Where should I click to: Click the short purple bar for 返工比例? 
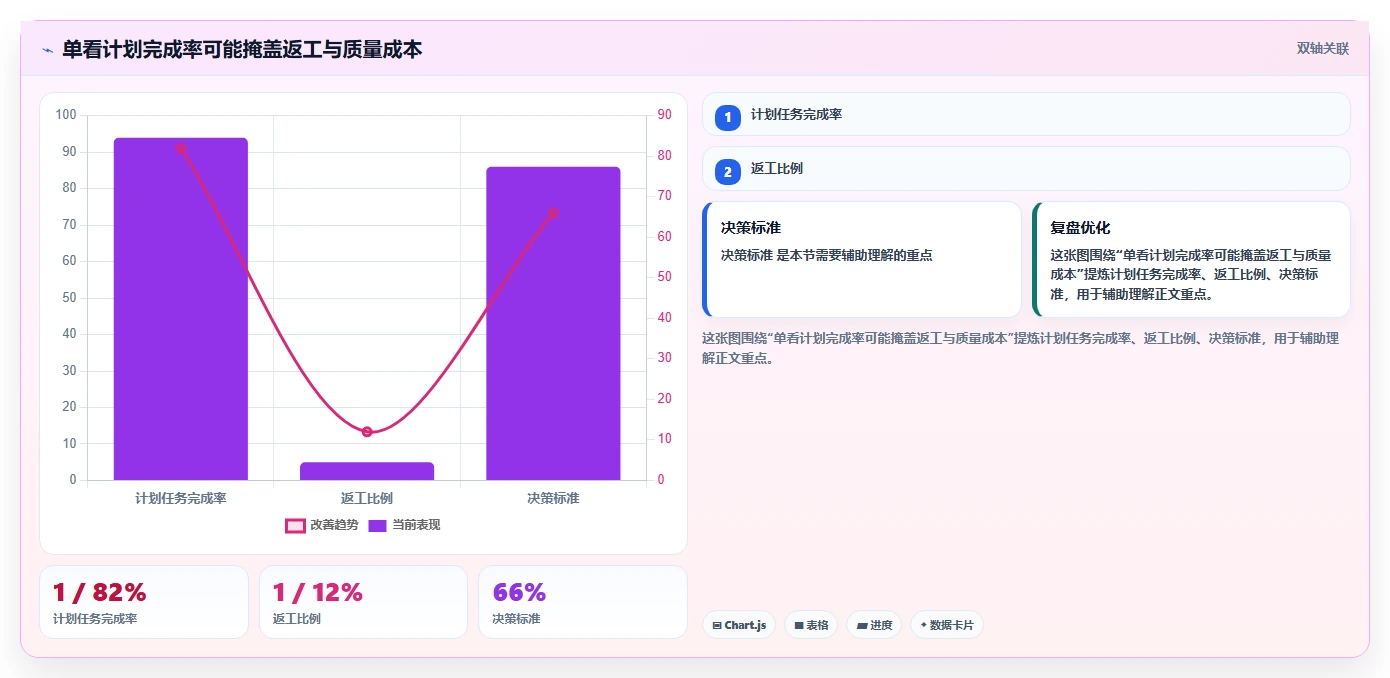coord(367,471)
